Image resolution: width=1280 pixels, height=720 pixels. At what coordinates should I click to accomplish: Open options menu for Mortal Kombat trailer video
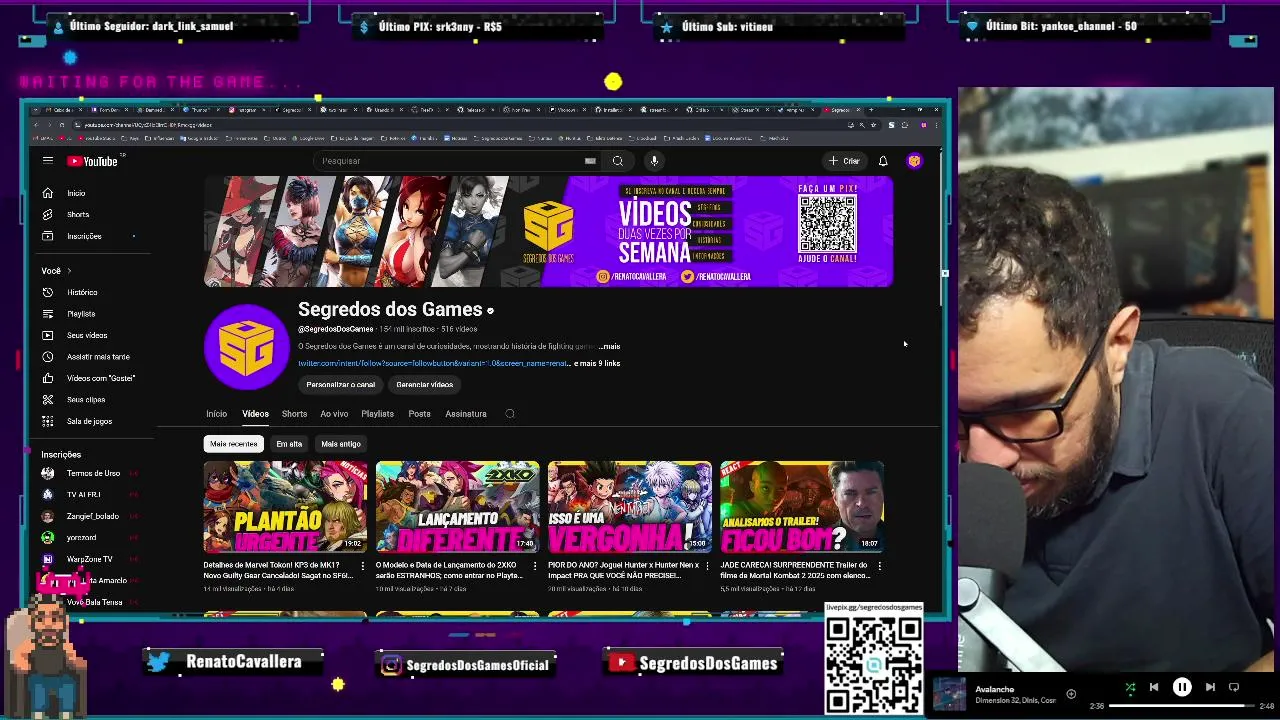click(x=879, y=566)
